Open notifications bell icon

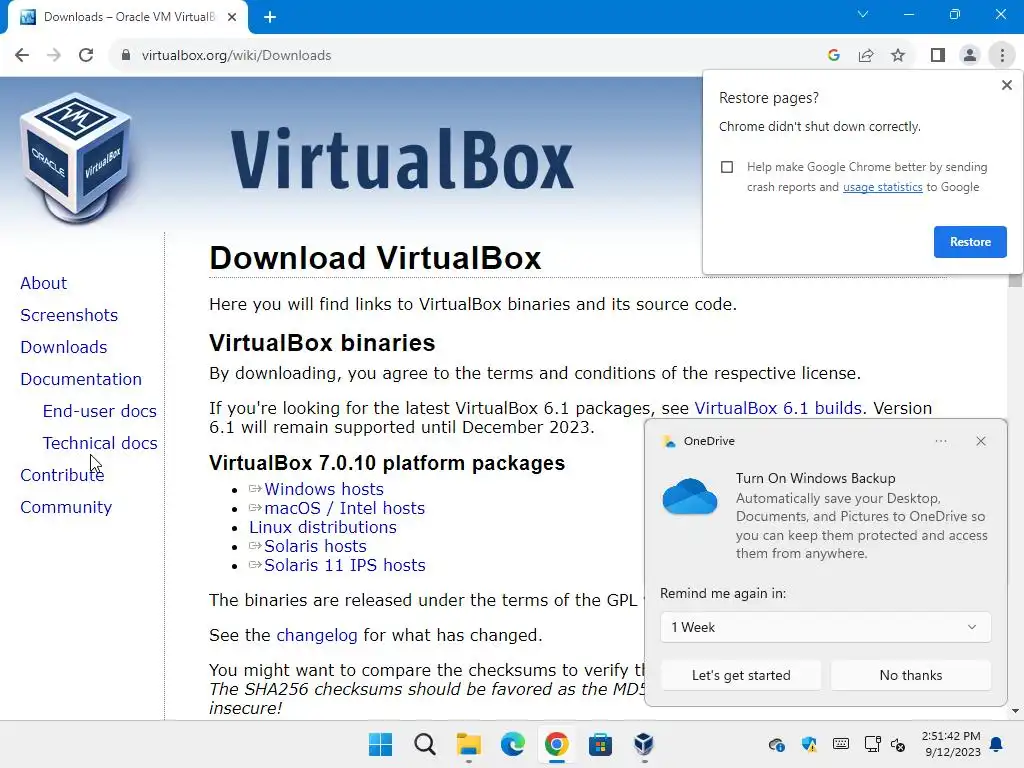point(997,744)
